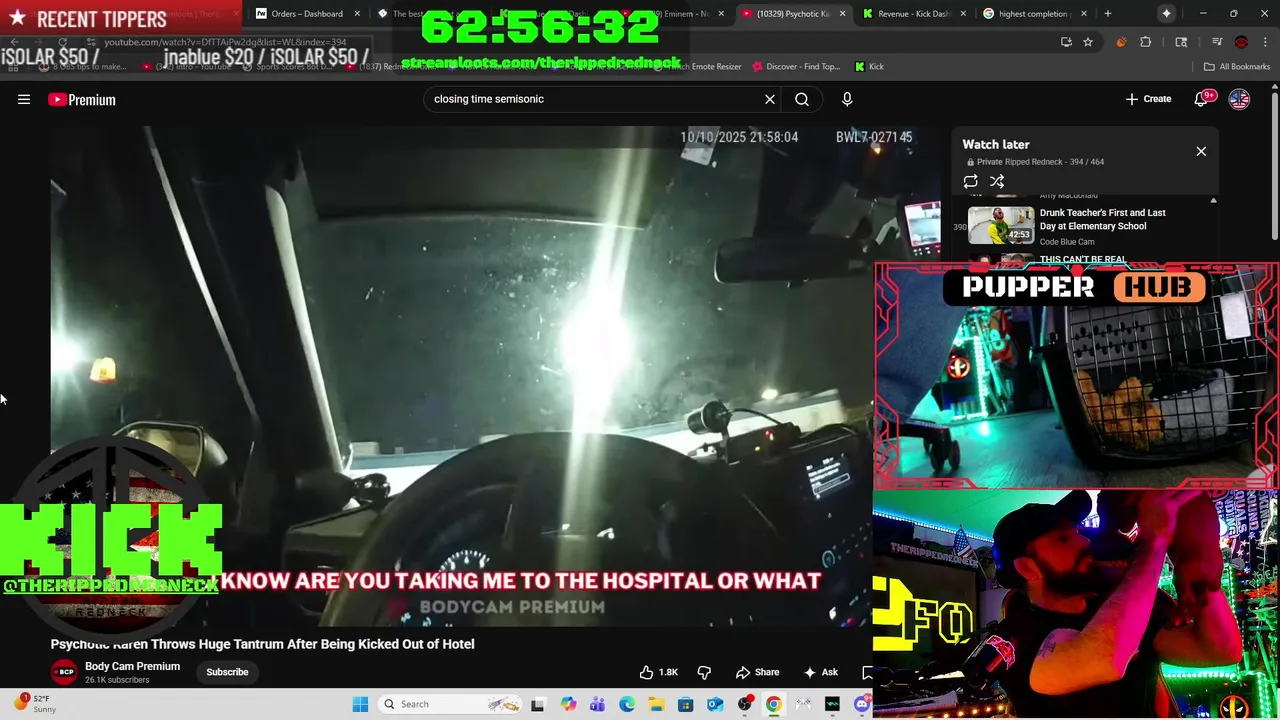The image size is (1280, 720).
Task: Bookmark this page with the star icon
Action: 1088,42
